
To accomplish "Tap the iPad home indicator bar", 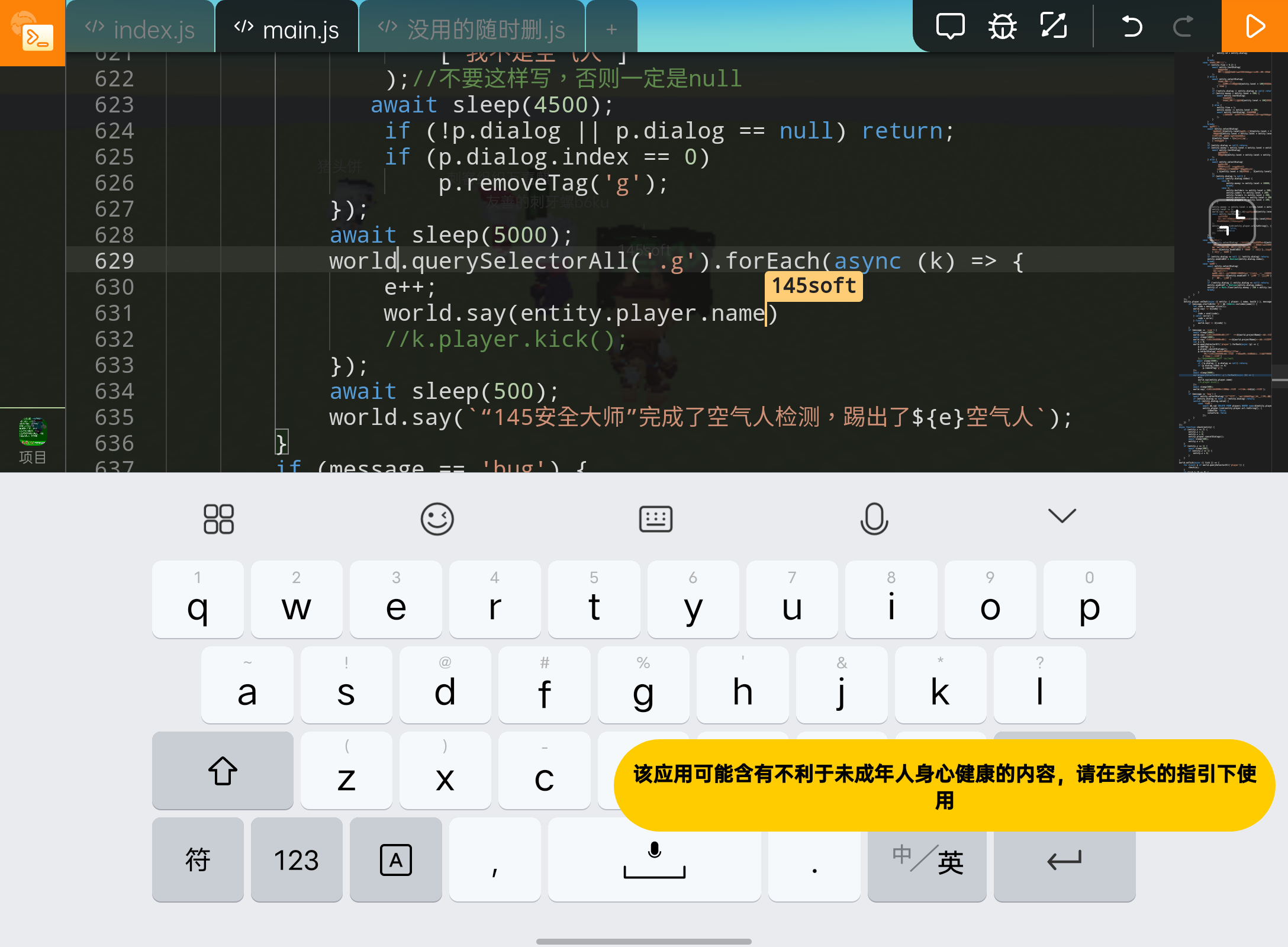I will (644, 941).
